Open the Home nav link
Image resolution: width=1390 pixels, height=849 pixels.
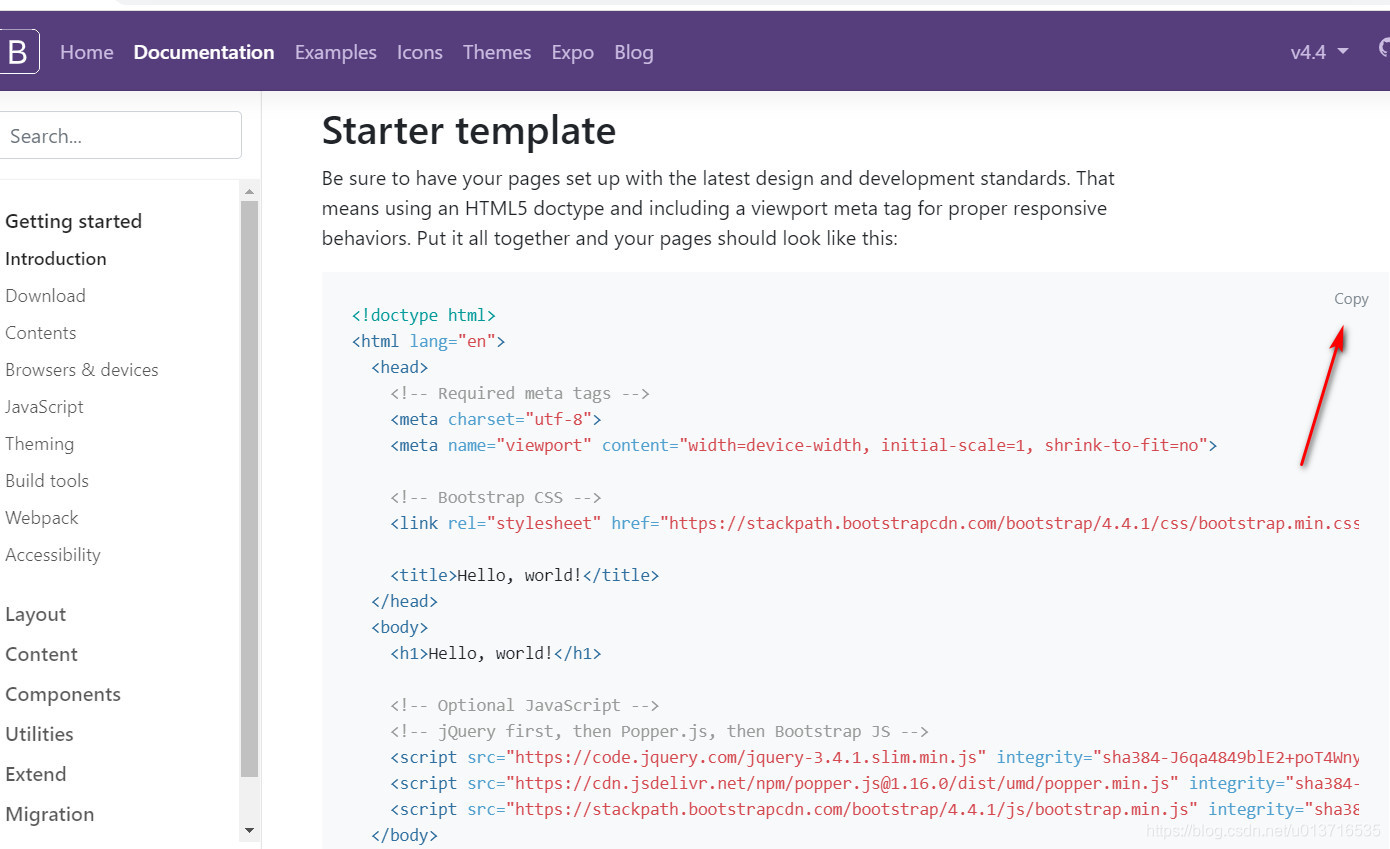coord(87,52)
